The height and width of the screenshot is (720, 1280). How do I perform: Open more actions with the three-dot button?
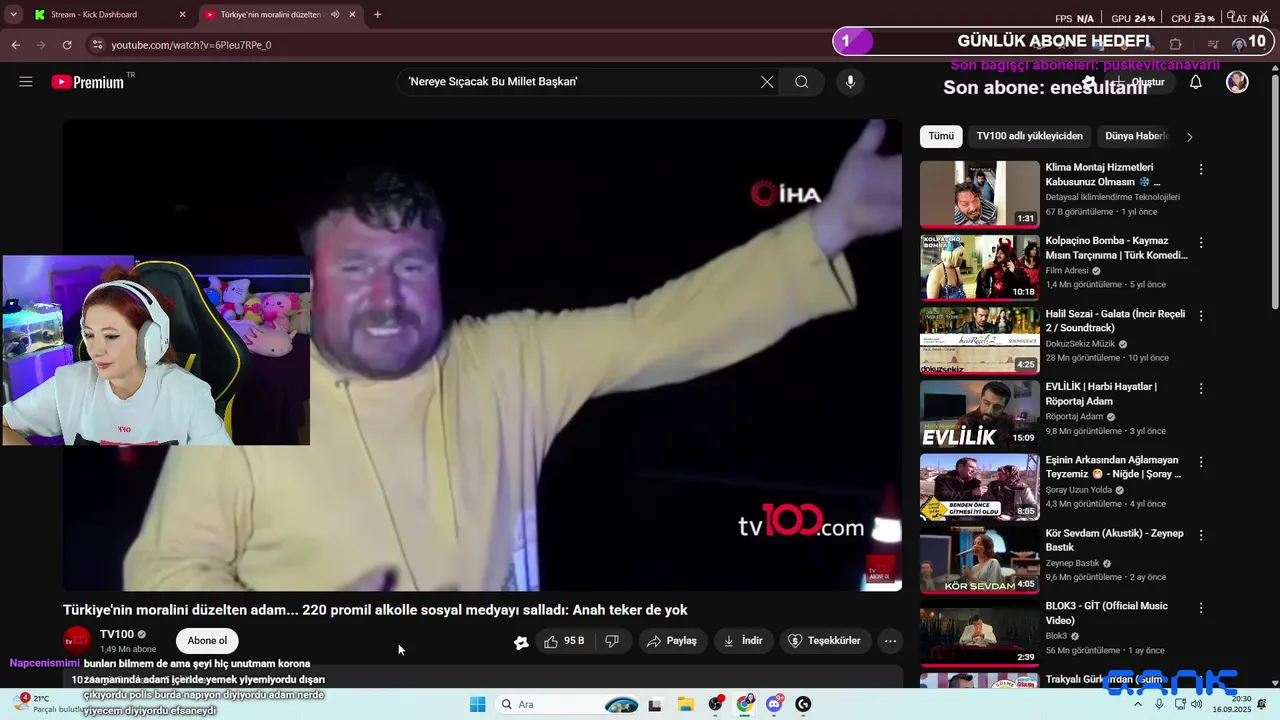pyautogui.click(x=890, y=641)
